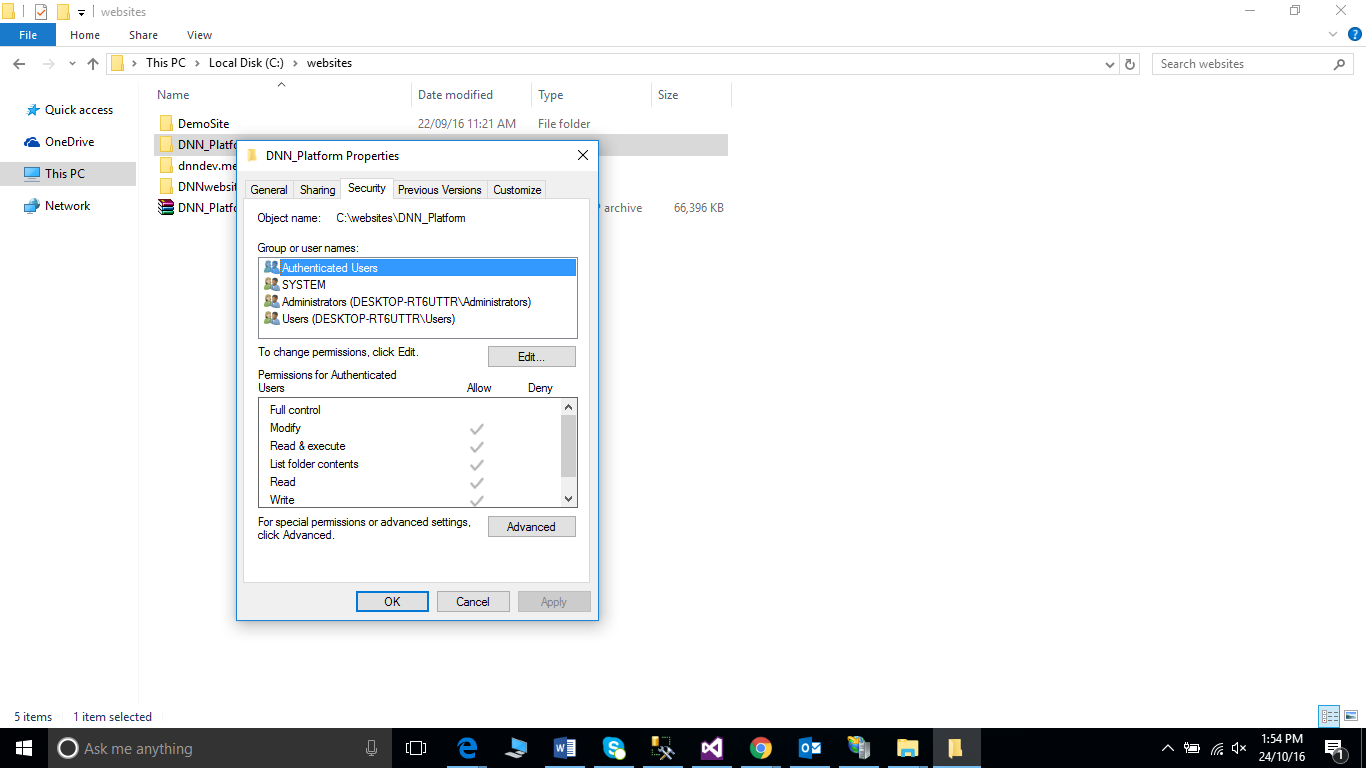Open Google Chrome from the taskbar
The height and width of the screenshot is (768, 1366).
pos(761,748)
